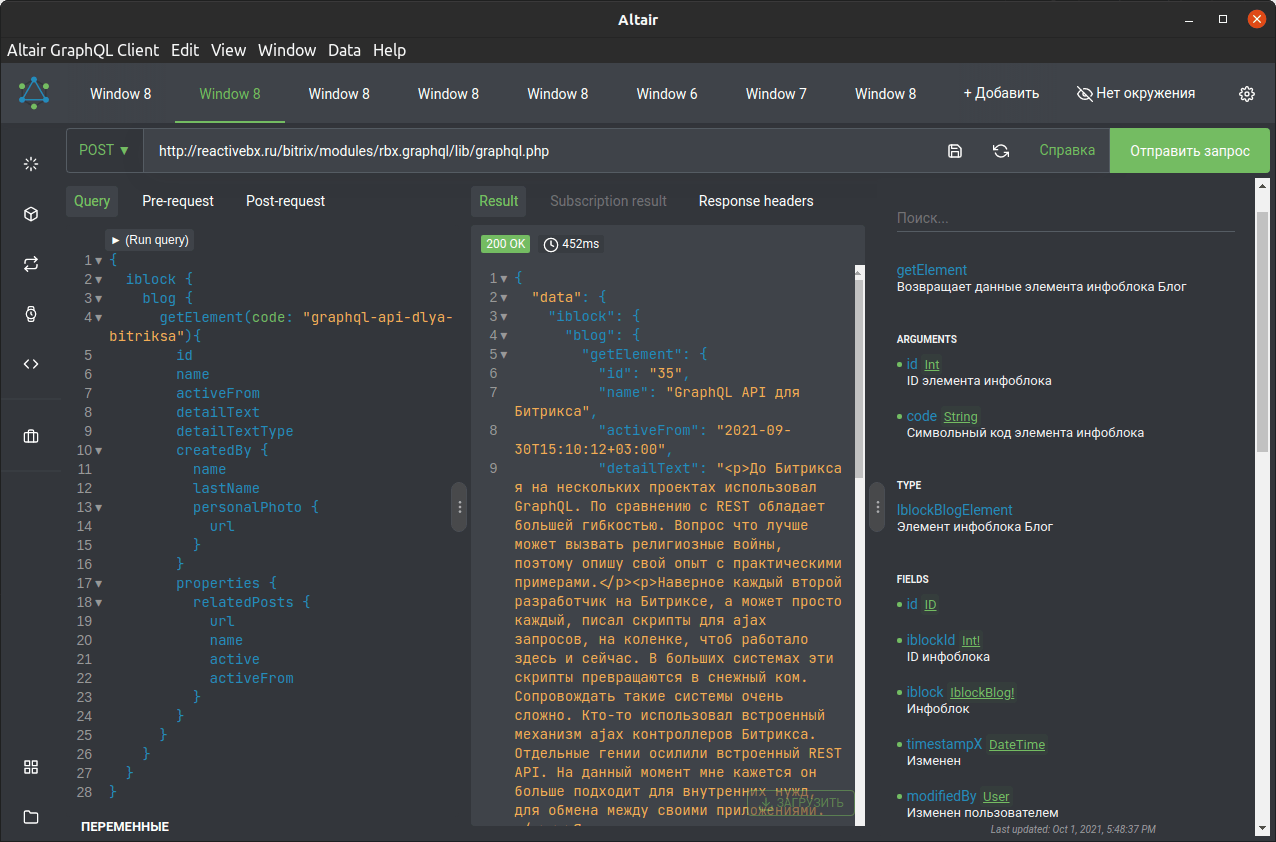The width and height of the screenshot is (1276, 842).
Task: Click the 'Отправить запрос' send button
Action: 1190,151
